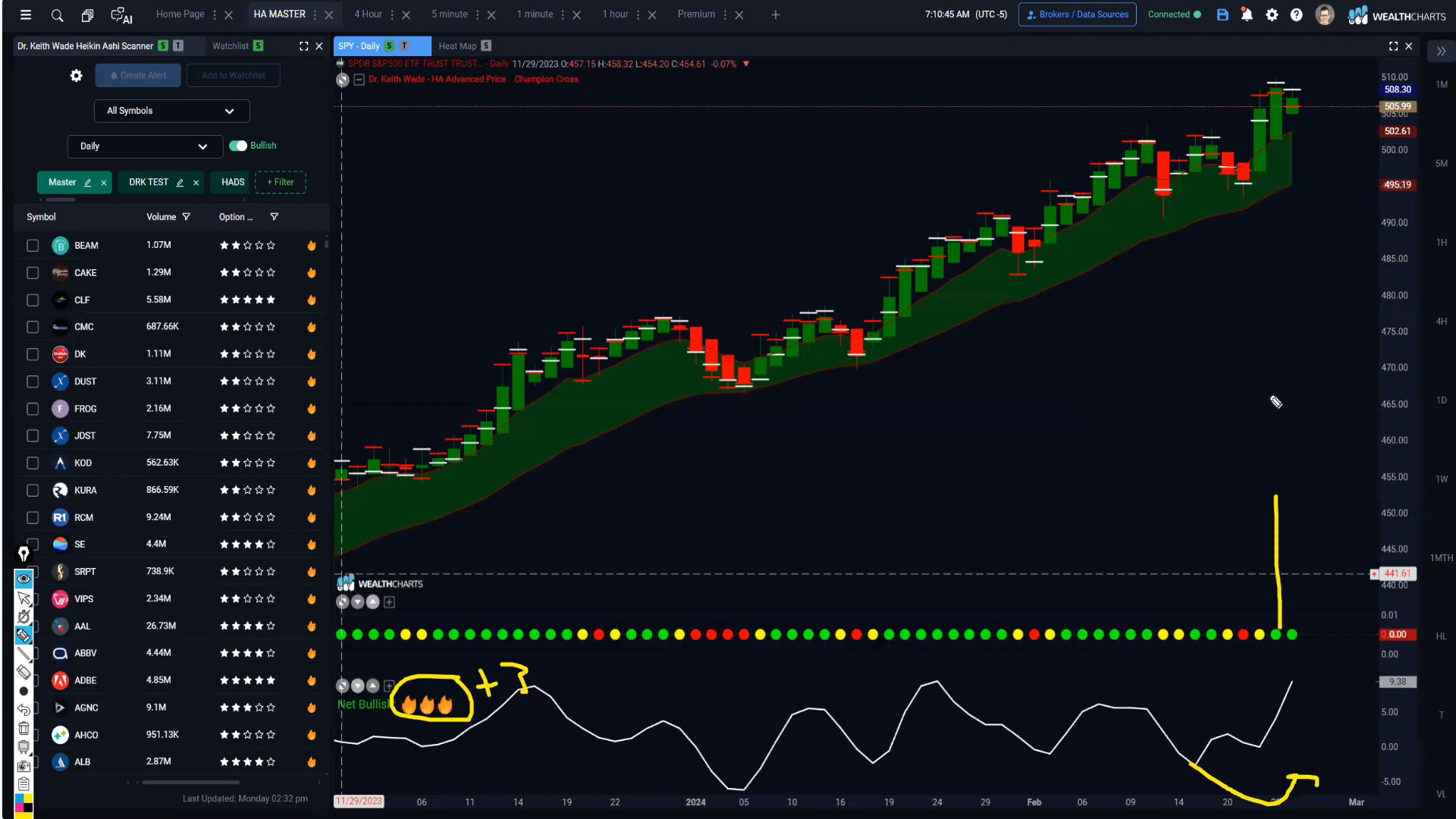
Task: Undo the last drawing stroke
Action: 24,710
